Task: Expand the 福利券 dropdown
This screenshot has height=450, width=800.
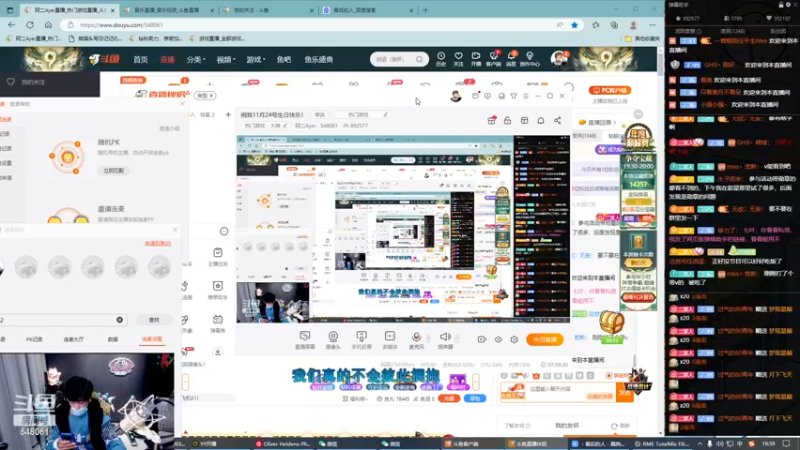Action: [356, 399]
